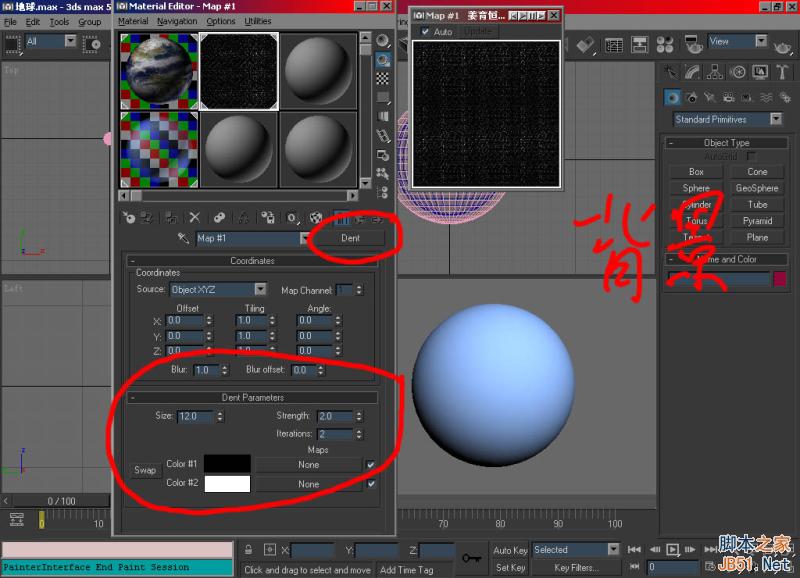Click the Assign Material to Selection icon
Image resolution: width=800 pixels, height=578 pixels.
pyautogui.click(x=170, y=216)
